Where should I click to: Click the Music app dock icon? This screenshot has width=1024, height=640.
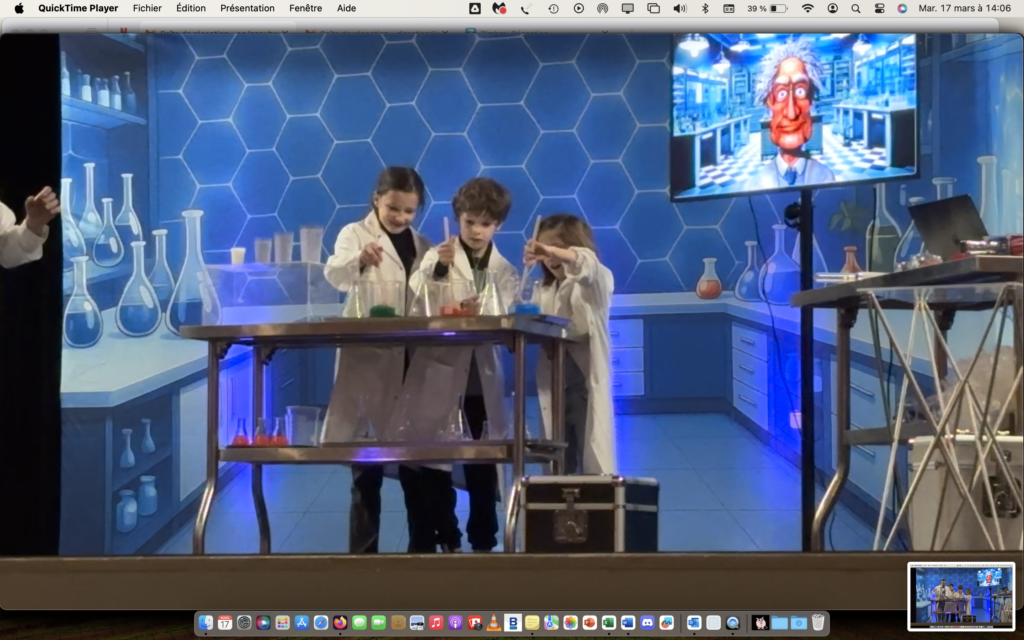point(436,622)
